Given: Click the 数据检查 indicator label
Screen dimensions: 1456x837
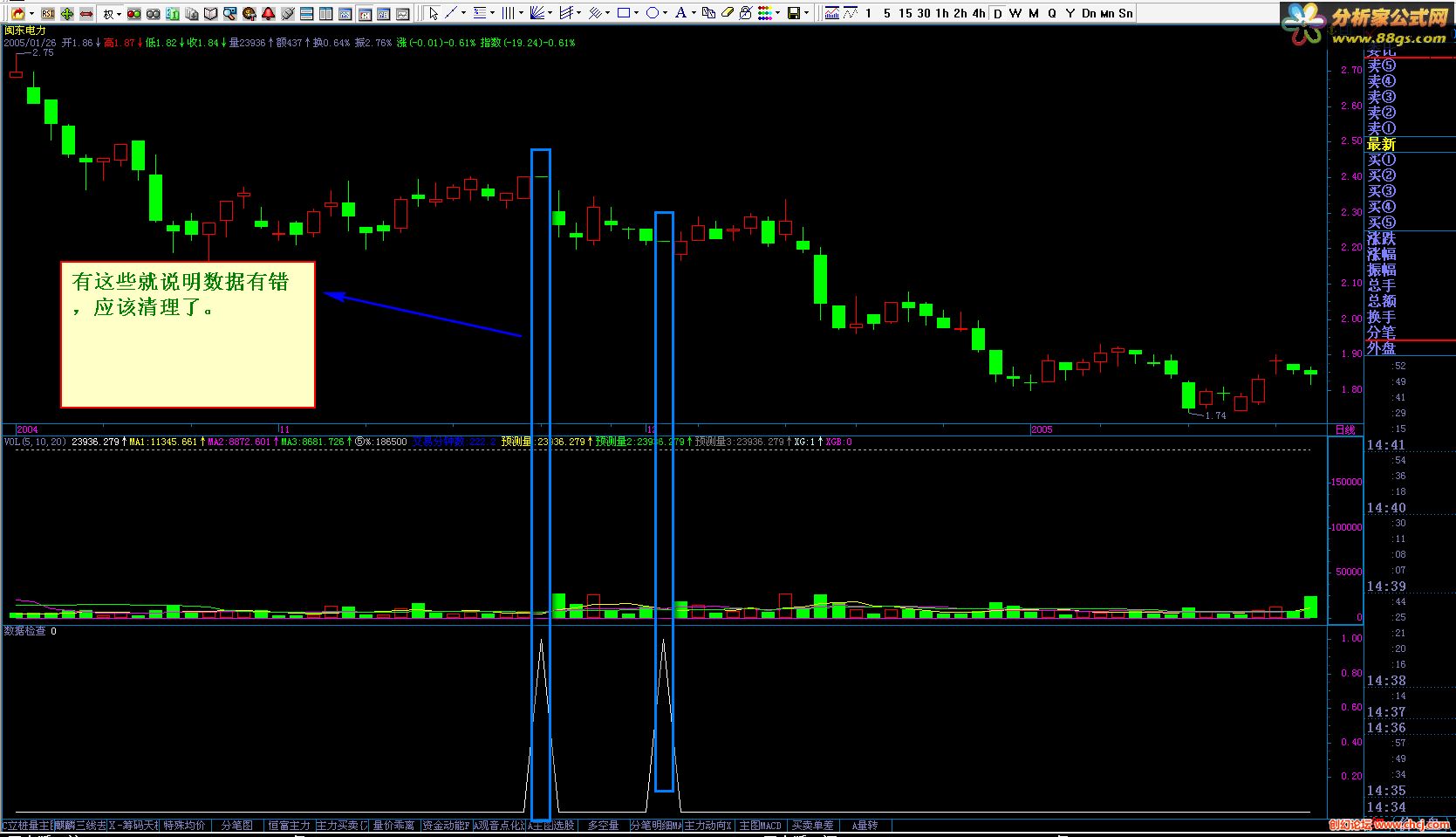Looking at the screenshot, I should click(x=25, y=630).
